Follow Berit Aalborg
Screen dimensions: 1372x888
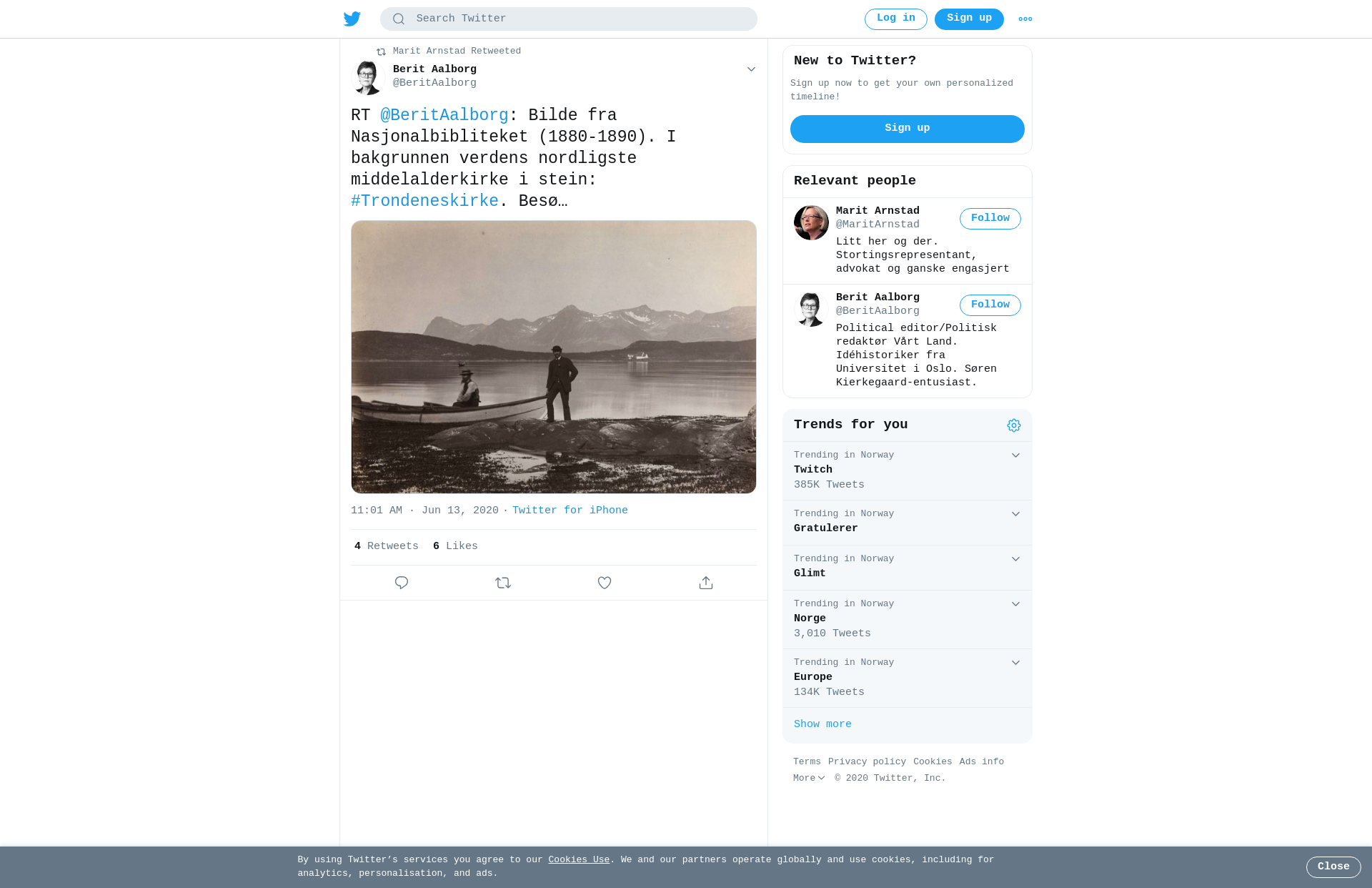pyautogui.click(x=990, y=305)
